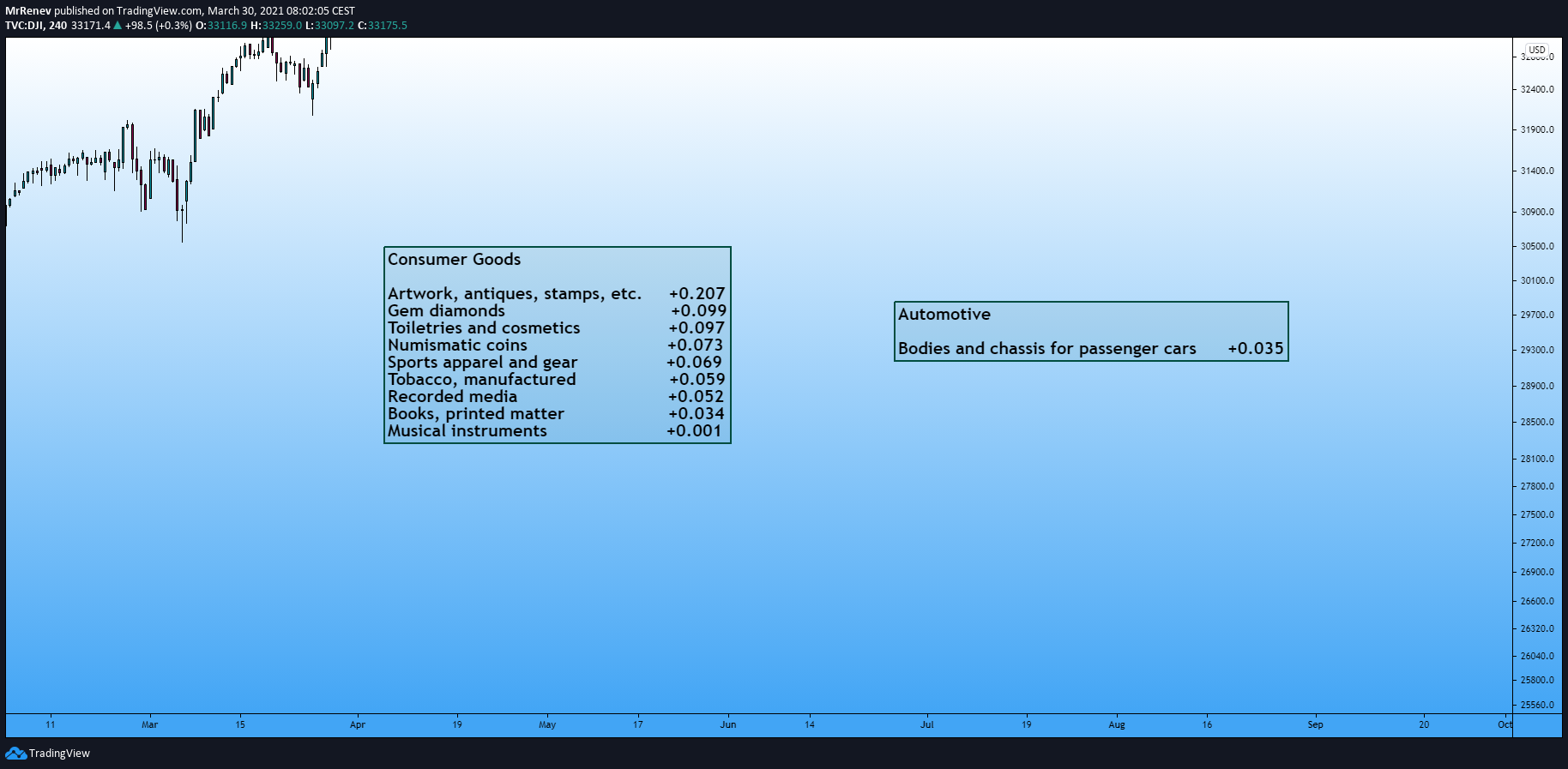Click the 28100.0 price axis label
The height and width of the screenshot is (769, 1568).
[x=1537, y=459]
